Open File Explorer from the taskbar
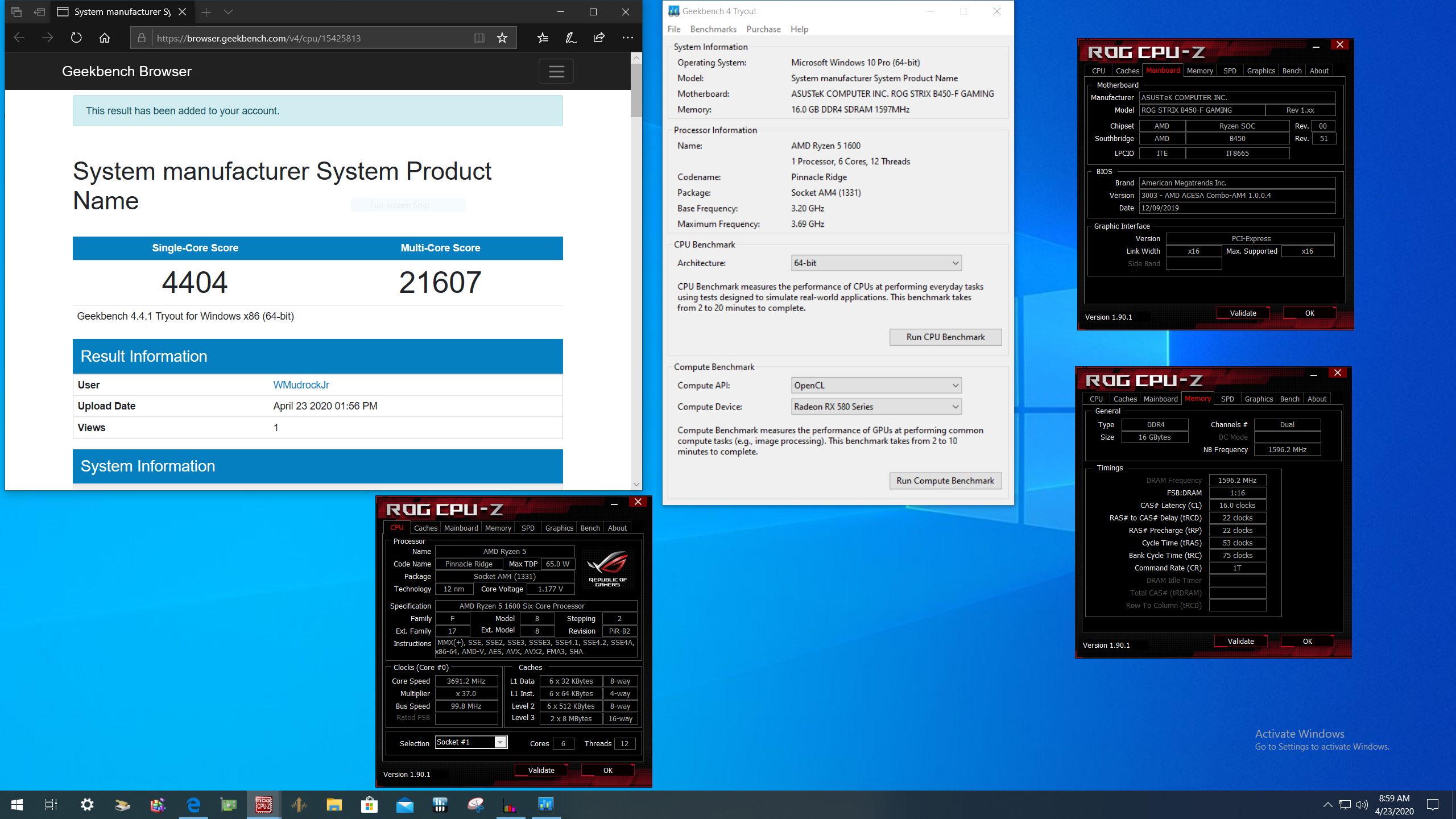1456x819 pixels. [x=334, y=805]
